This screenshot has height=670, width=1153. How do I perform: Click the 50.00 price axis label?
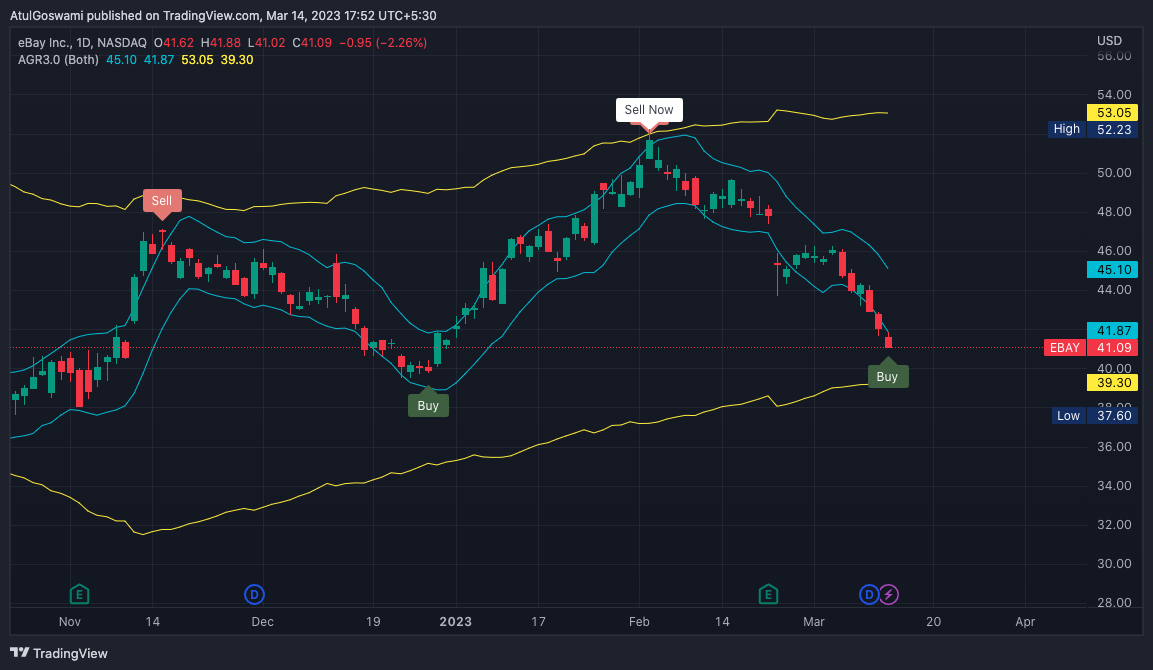[1114, 173]
